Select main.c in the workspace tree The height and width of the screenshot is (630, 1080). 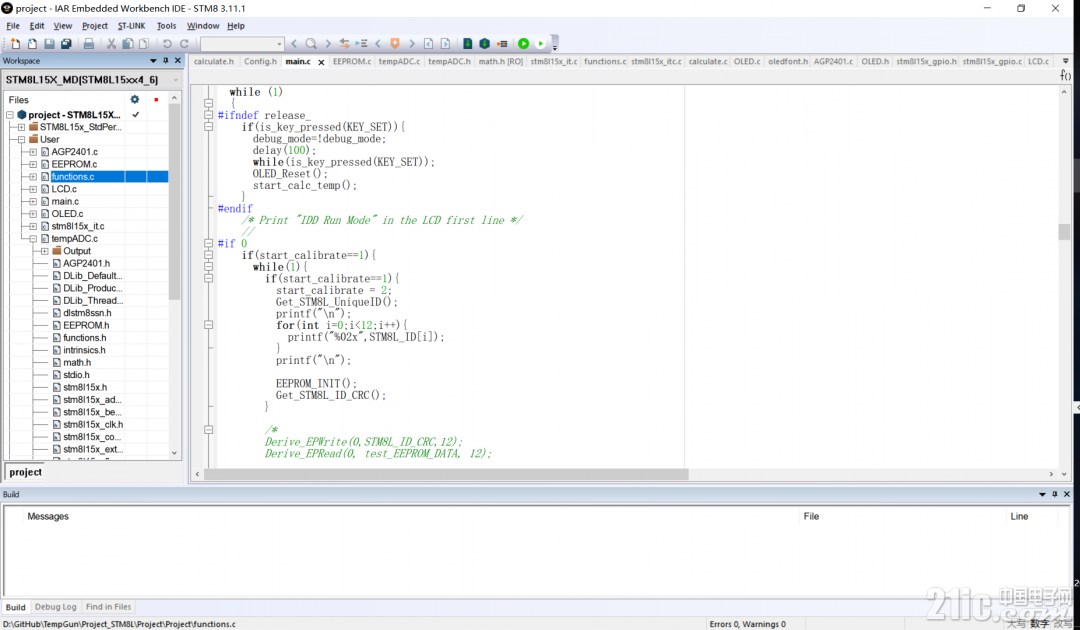65,202
